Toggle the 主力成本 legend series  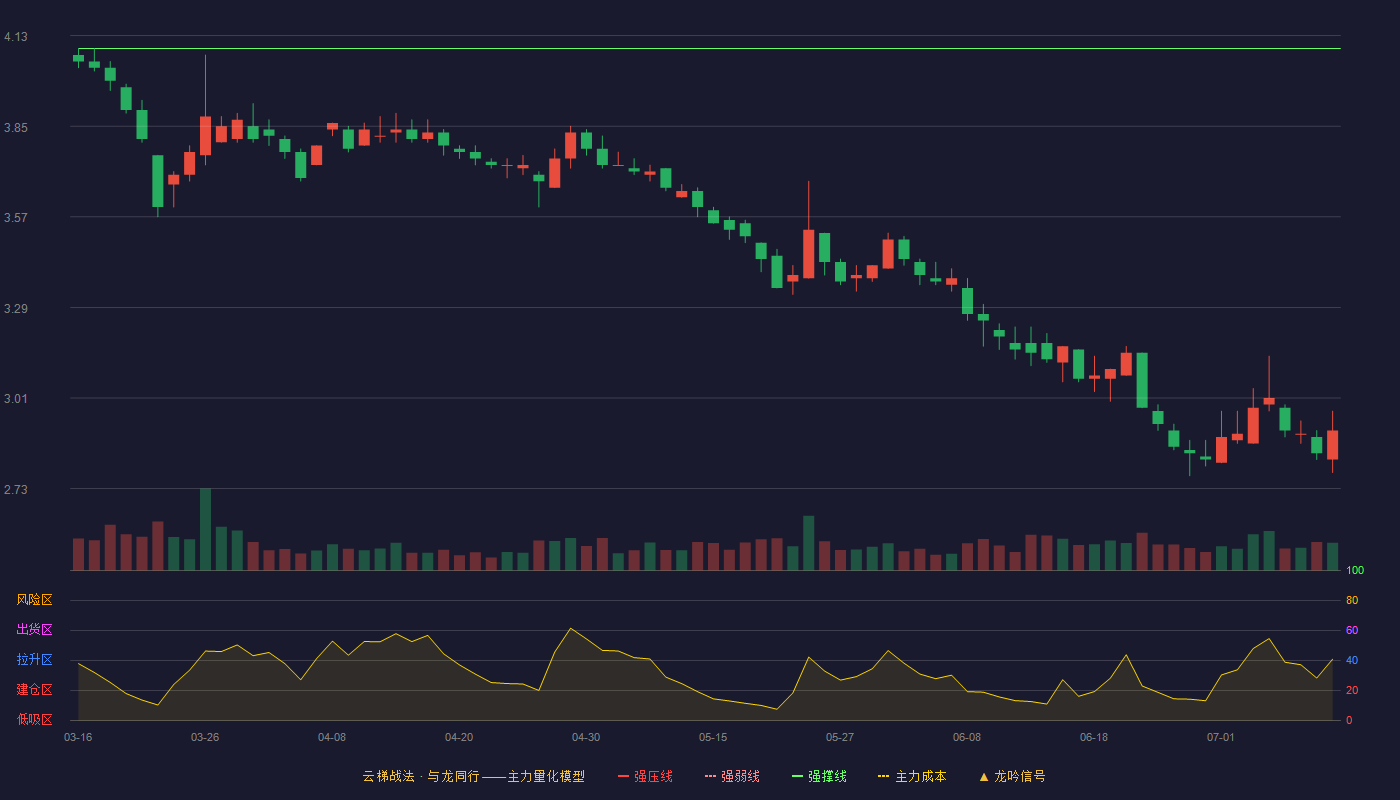(x=912, y=776)
